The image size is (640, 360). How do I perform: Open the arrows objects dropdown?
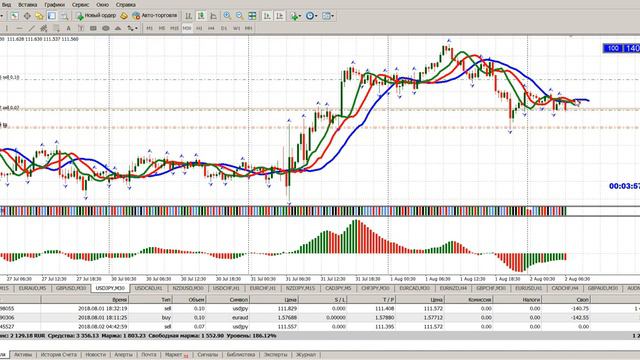point(132,28)
